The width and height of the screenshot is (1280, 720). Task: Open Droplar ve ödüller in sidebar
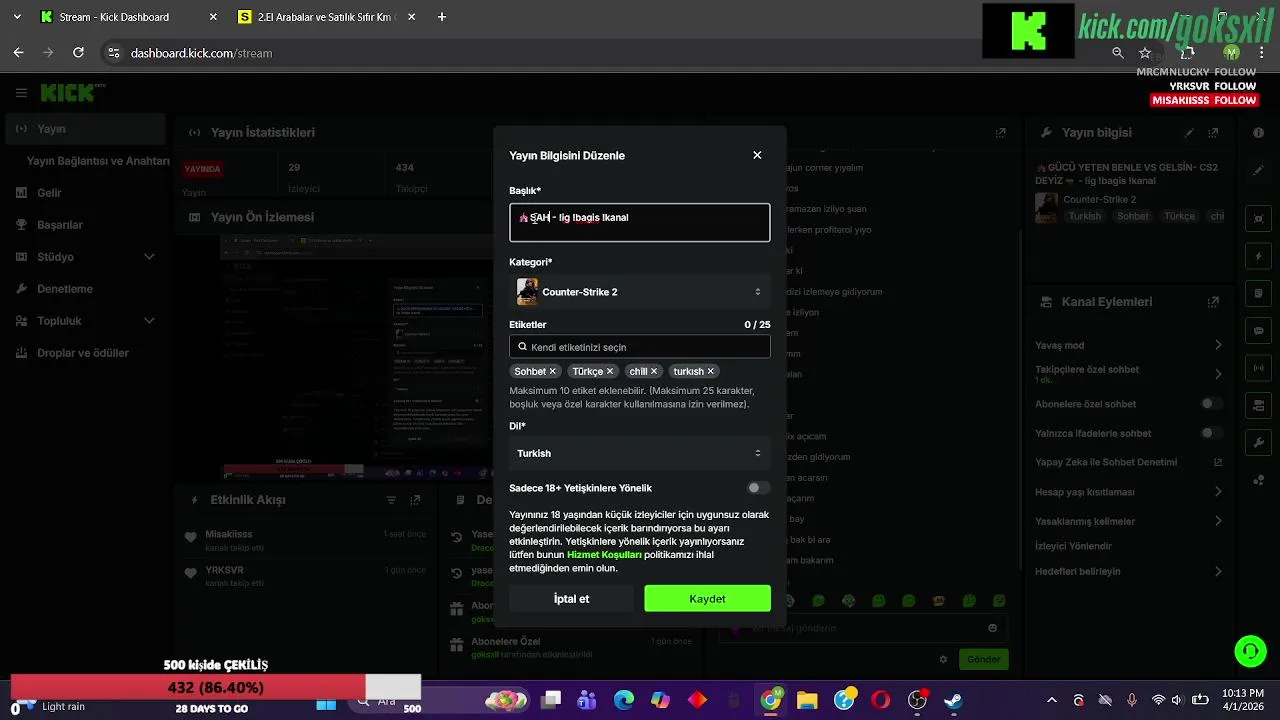(x=85, y=353)
